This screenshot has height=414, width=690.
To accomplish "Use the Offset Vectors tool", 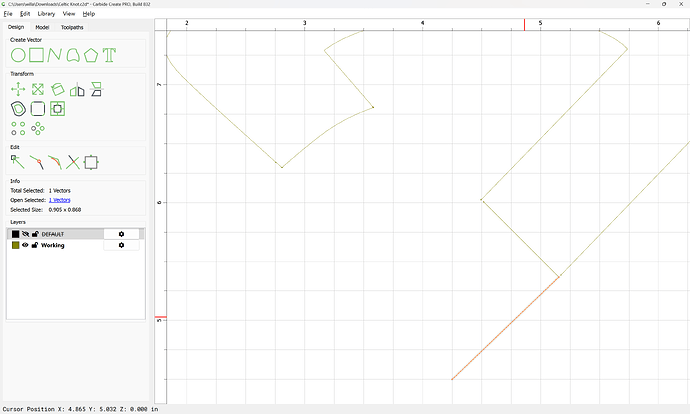I will (x=17, y=108).
